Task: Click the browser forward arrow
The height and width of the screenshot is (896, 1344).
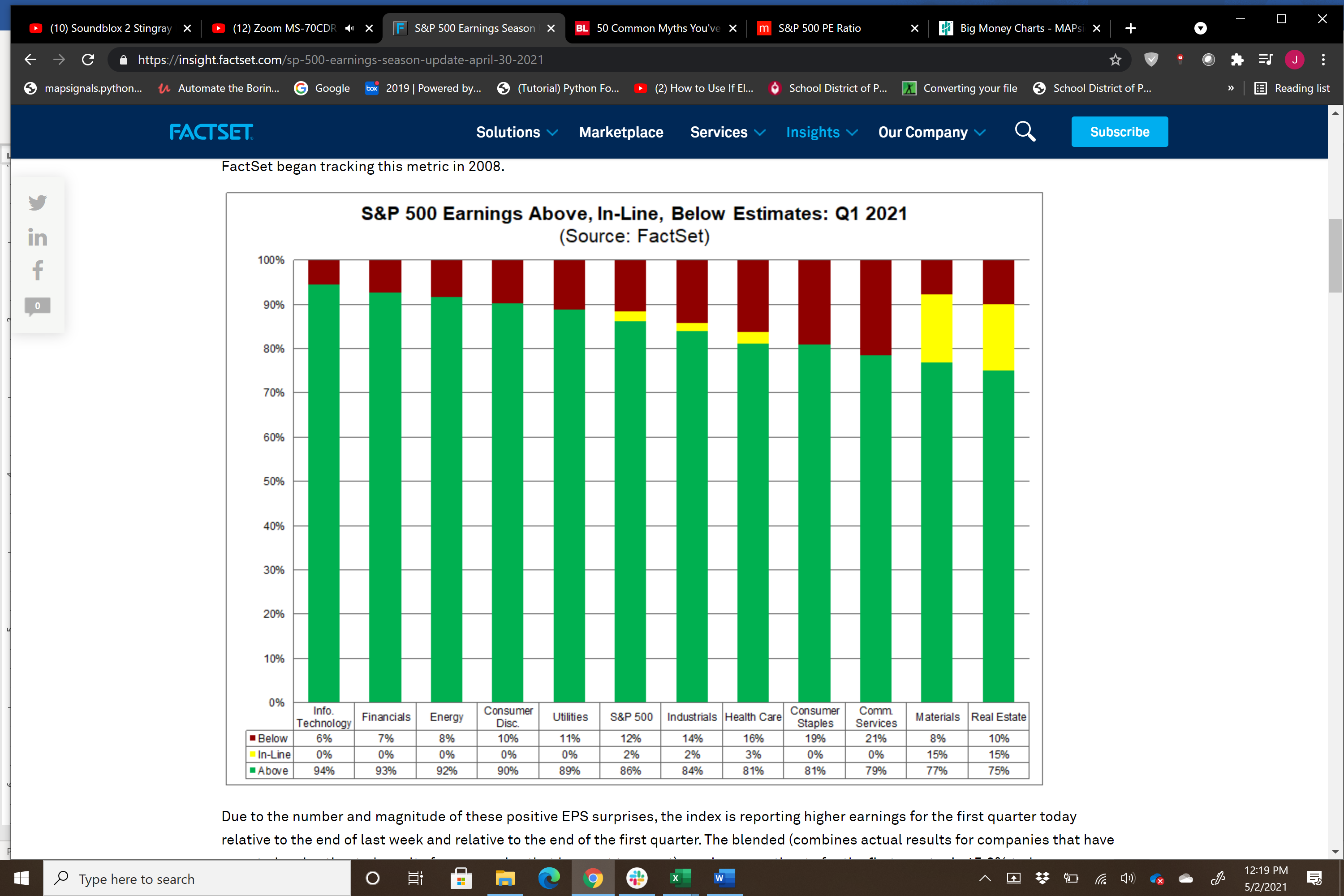Action: tap(59, 60)
